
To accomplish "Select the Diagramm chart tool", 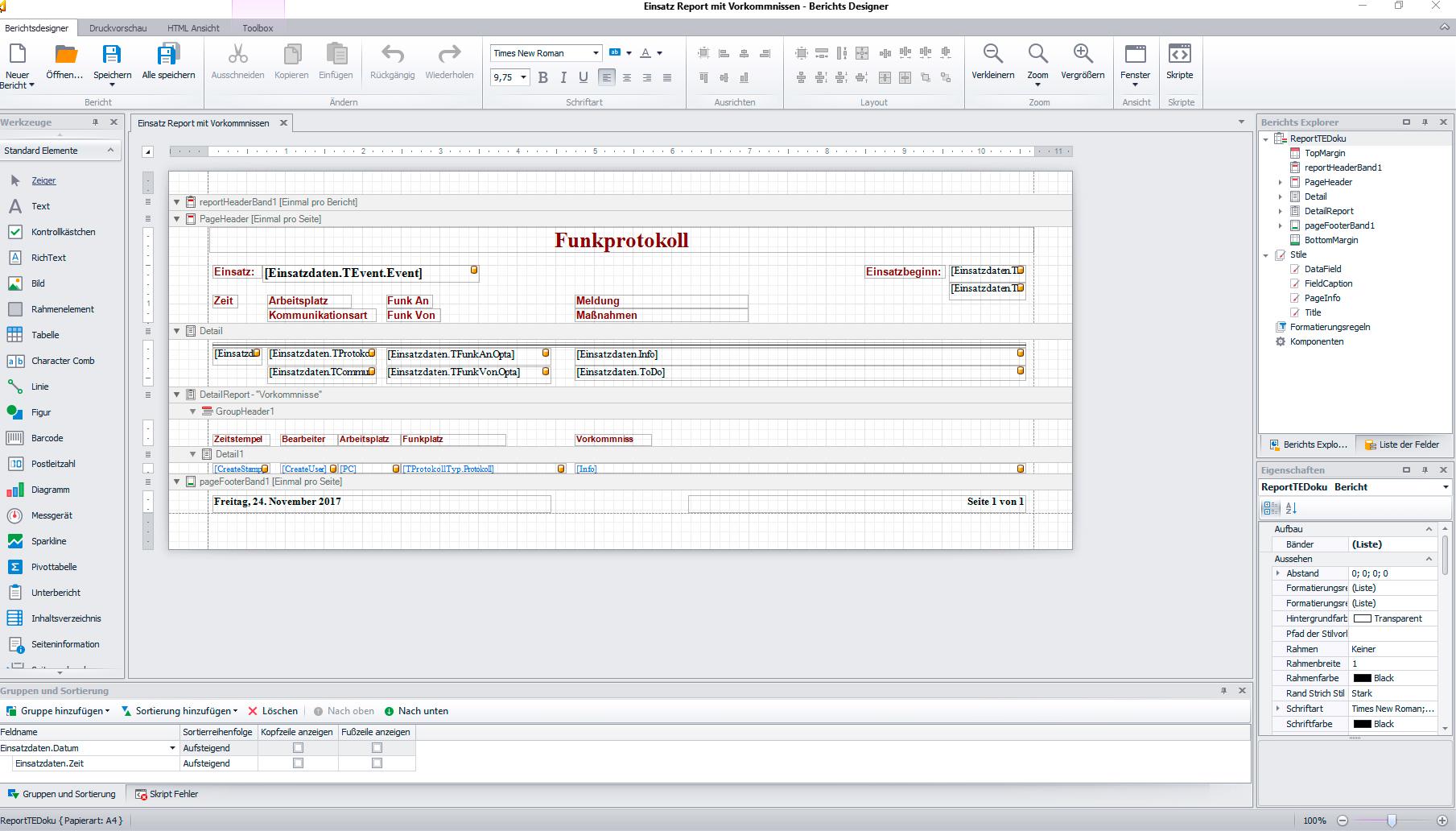I will (49, 490).
